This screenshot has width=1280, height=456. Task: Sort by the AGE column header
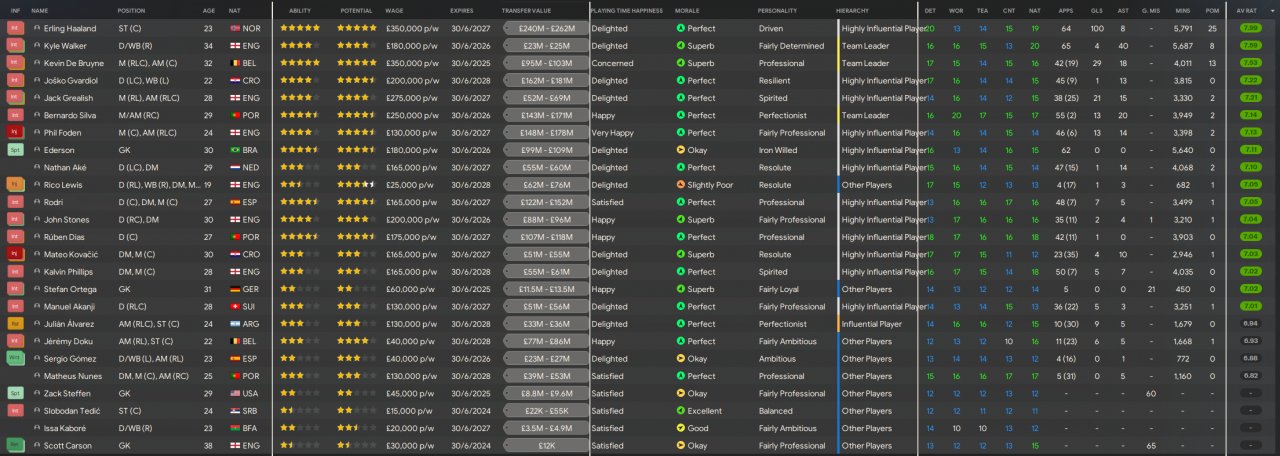tap(208, 10)
